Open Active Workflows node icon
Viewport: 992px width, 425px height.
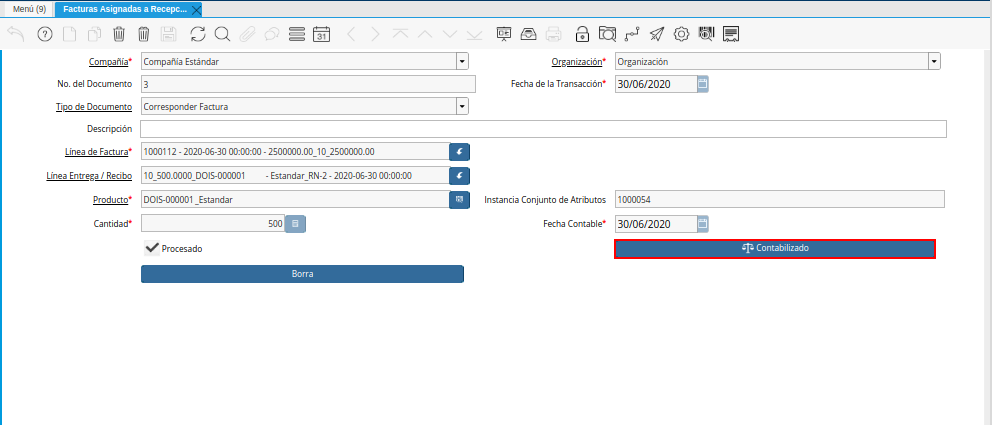tap(631, 34)
